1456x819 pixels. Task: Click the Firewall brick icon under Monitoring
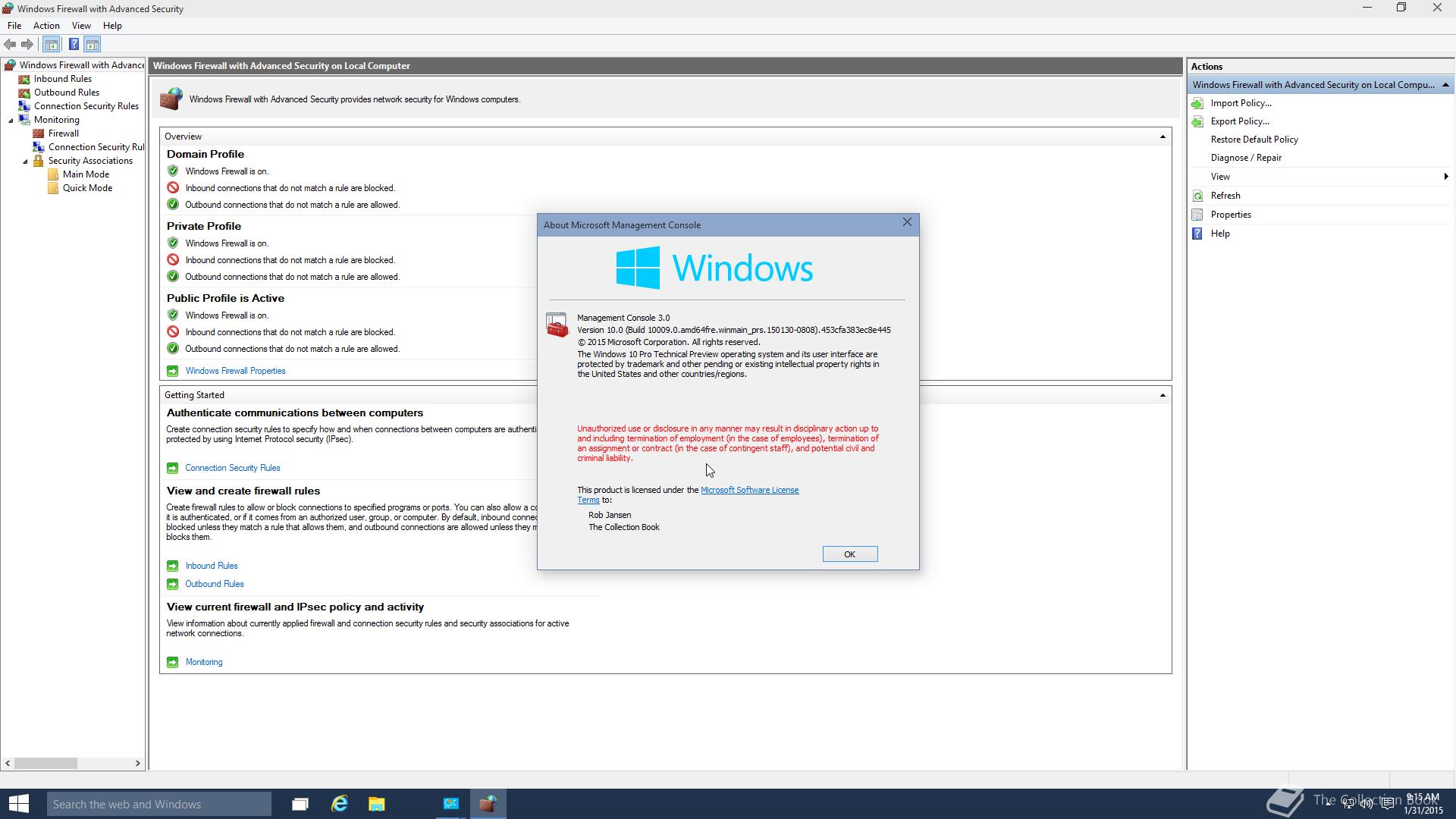coord(39,133)
